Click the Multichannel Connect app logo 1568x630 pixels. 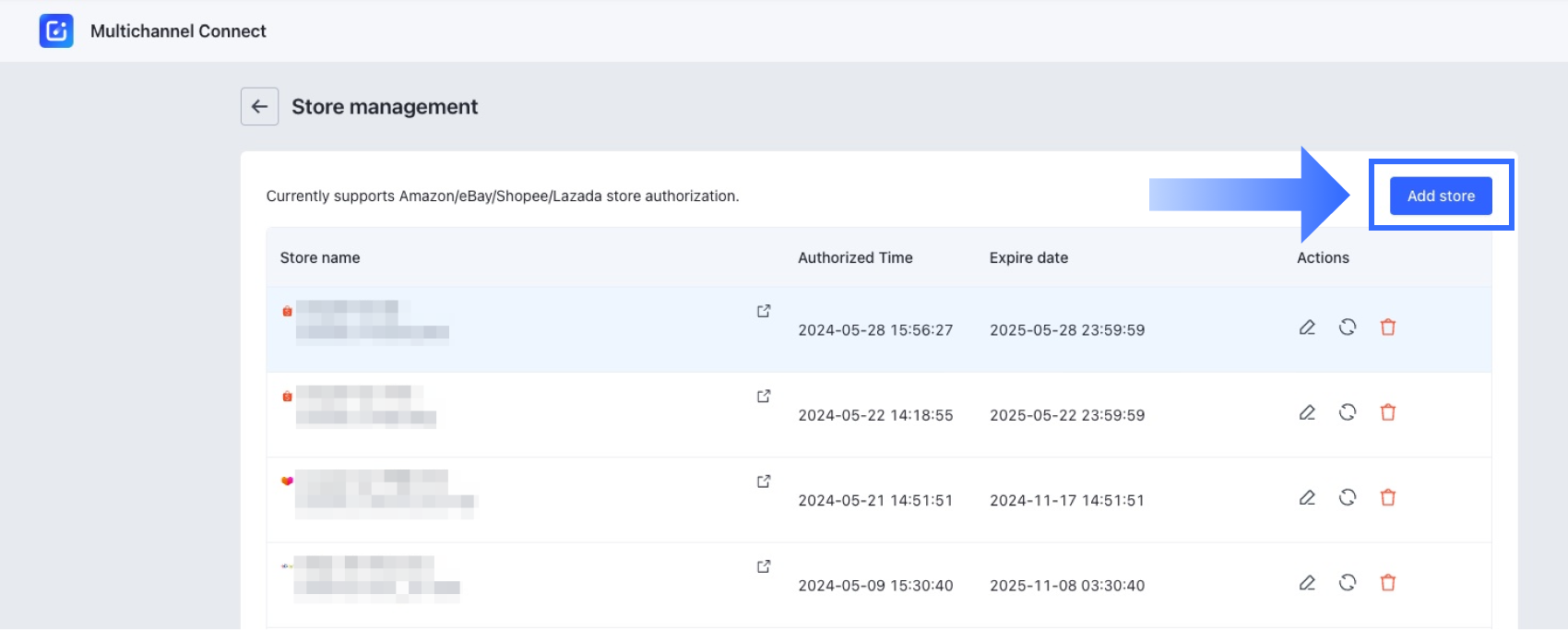[56, 31]
